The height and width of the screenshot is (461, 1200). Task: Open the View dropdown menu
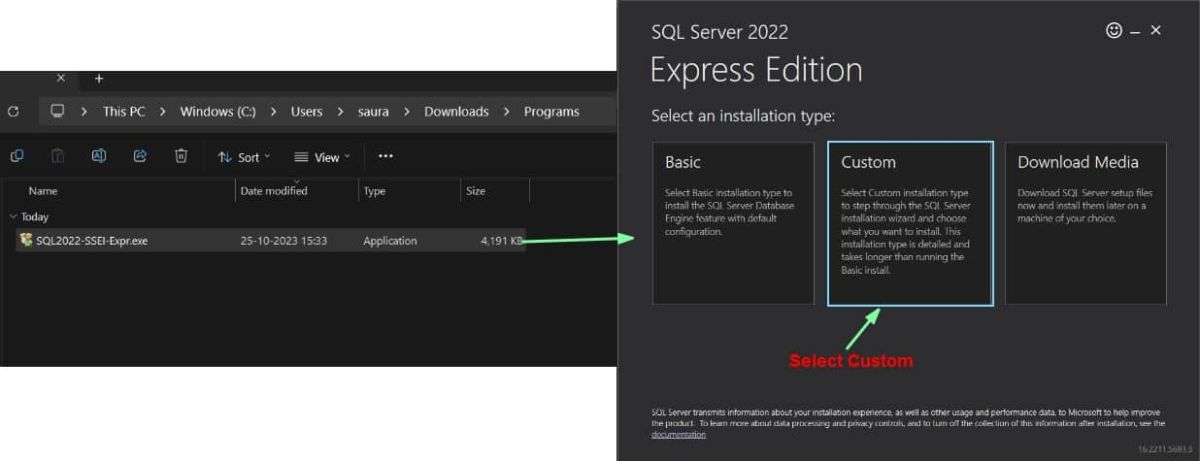coord(323,157)
